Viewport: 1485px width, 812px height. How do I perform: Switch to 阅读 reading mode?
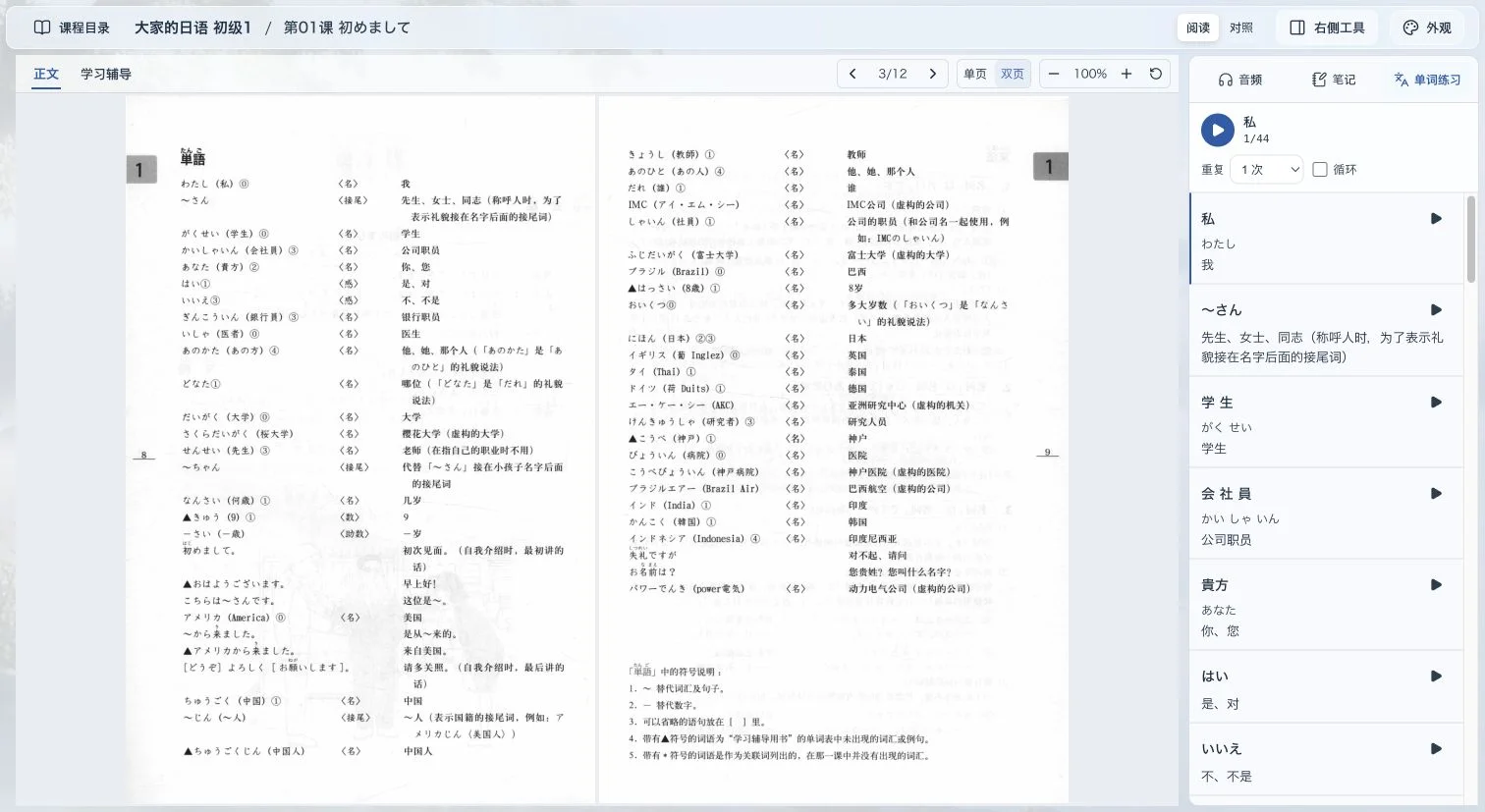point(1198,27)
